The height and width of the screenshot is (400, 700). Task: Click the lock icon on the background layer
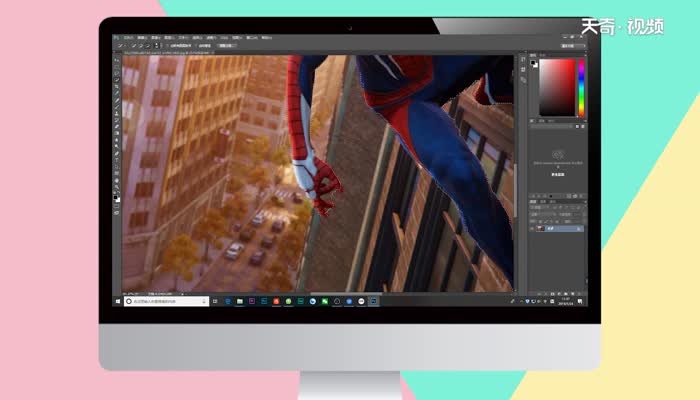[x=579, y=229]
